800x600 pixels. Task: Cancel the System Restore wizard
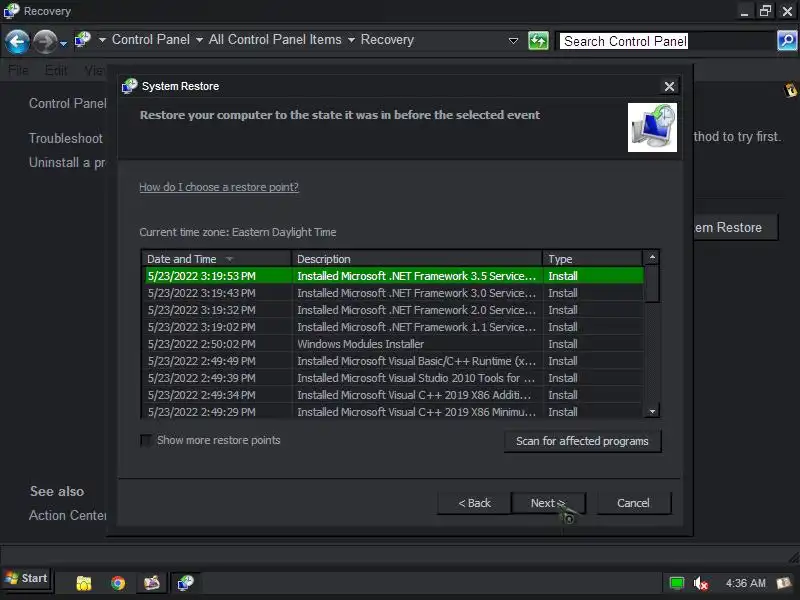tap(633, 503)
